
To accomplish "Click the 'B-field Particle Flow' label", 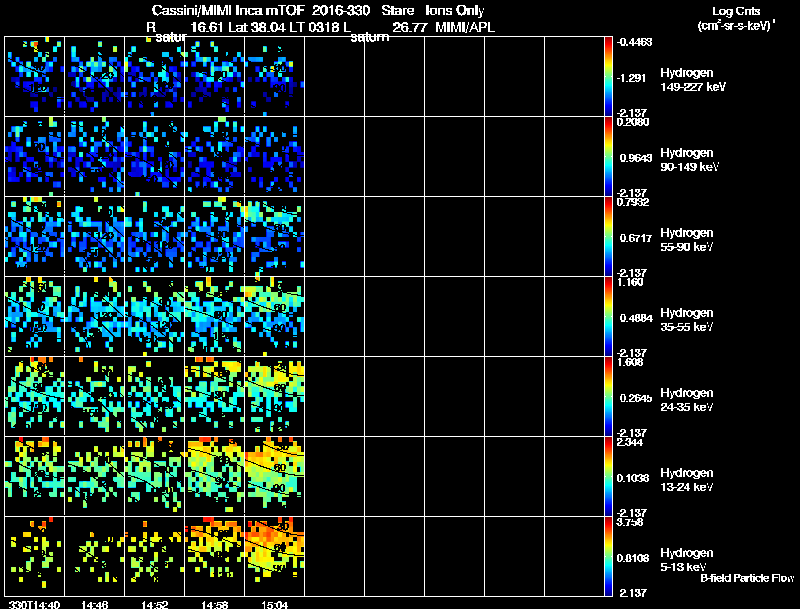I will coord(747,578).
